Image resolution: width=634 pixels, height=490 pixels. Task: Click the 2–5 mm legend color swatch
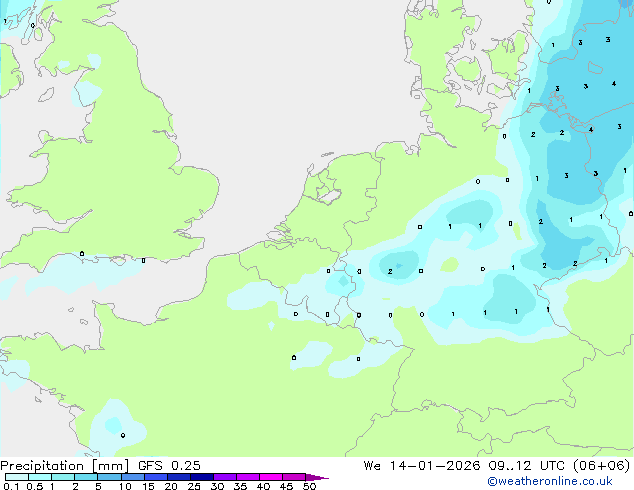(86, 477)
